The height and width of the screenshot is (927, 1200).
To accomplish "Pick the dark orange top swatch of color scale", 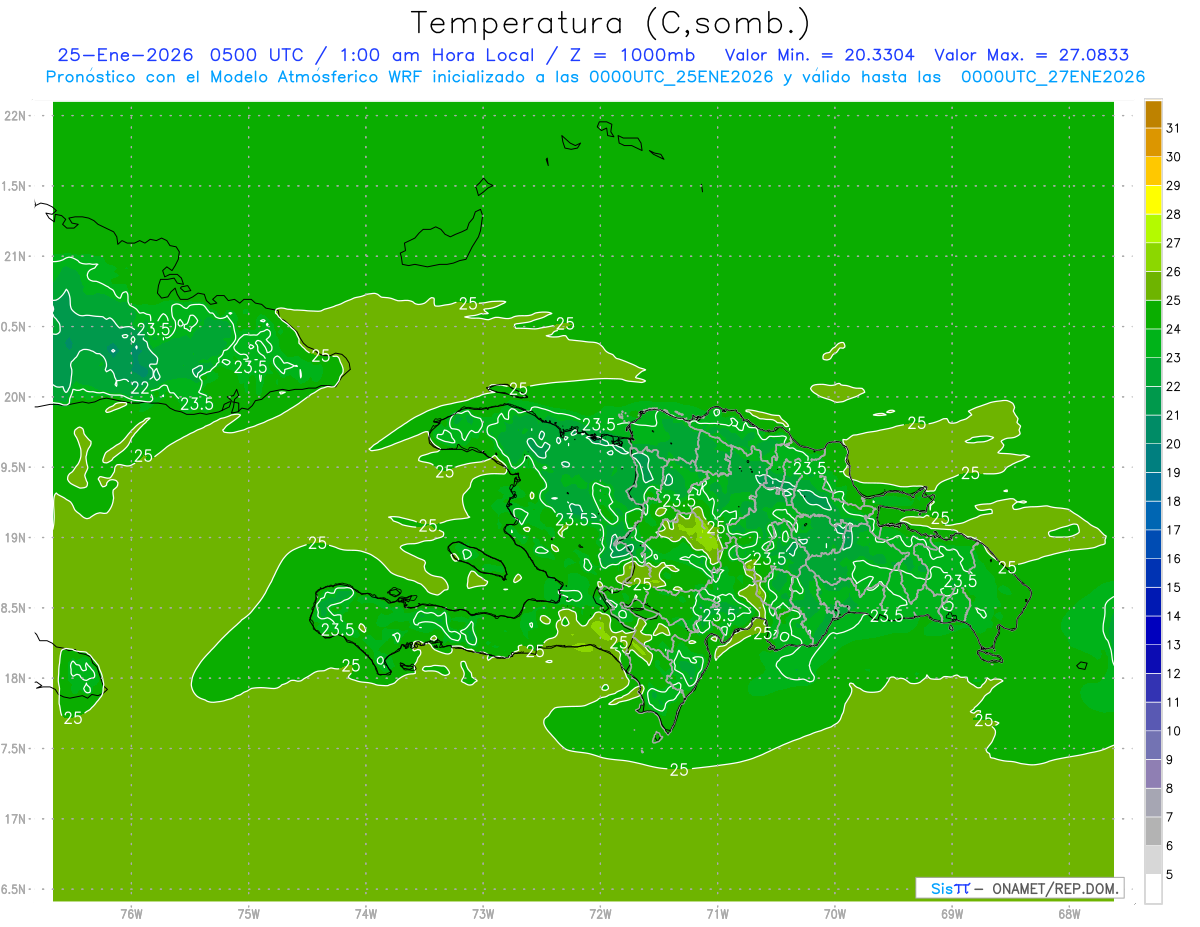I will click(x=1153, y=114).
